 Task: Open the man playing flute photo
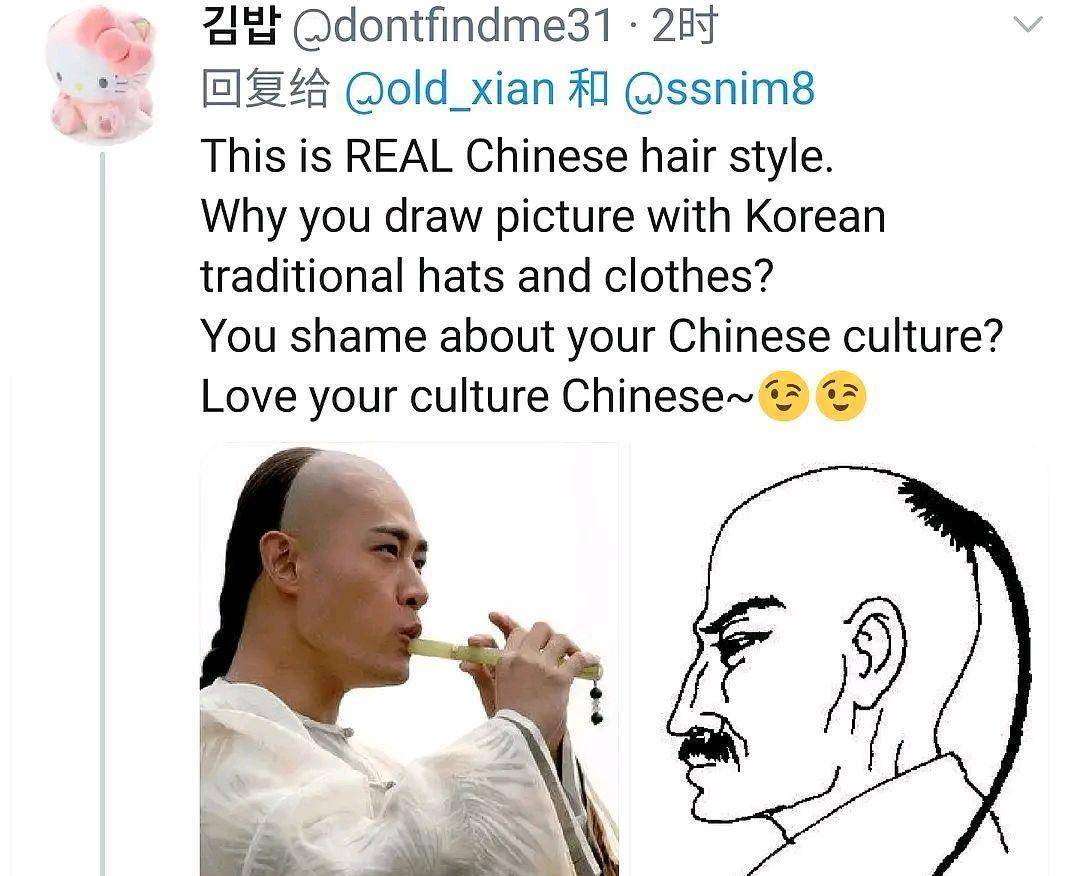(x=409, y=659)
